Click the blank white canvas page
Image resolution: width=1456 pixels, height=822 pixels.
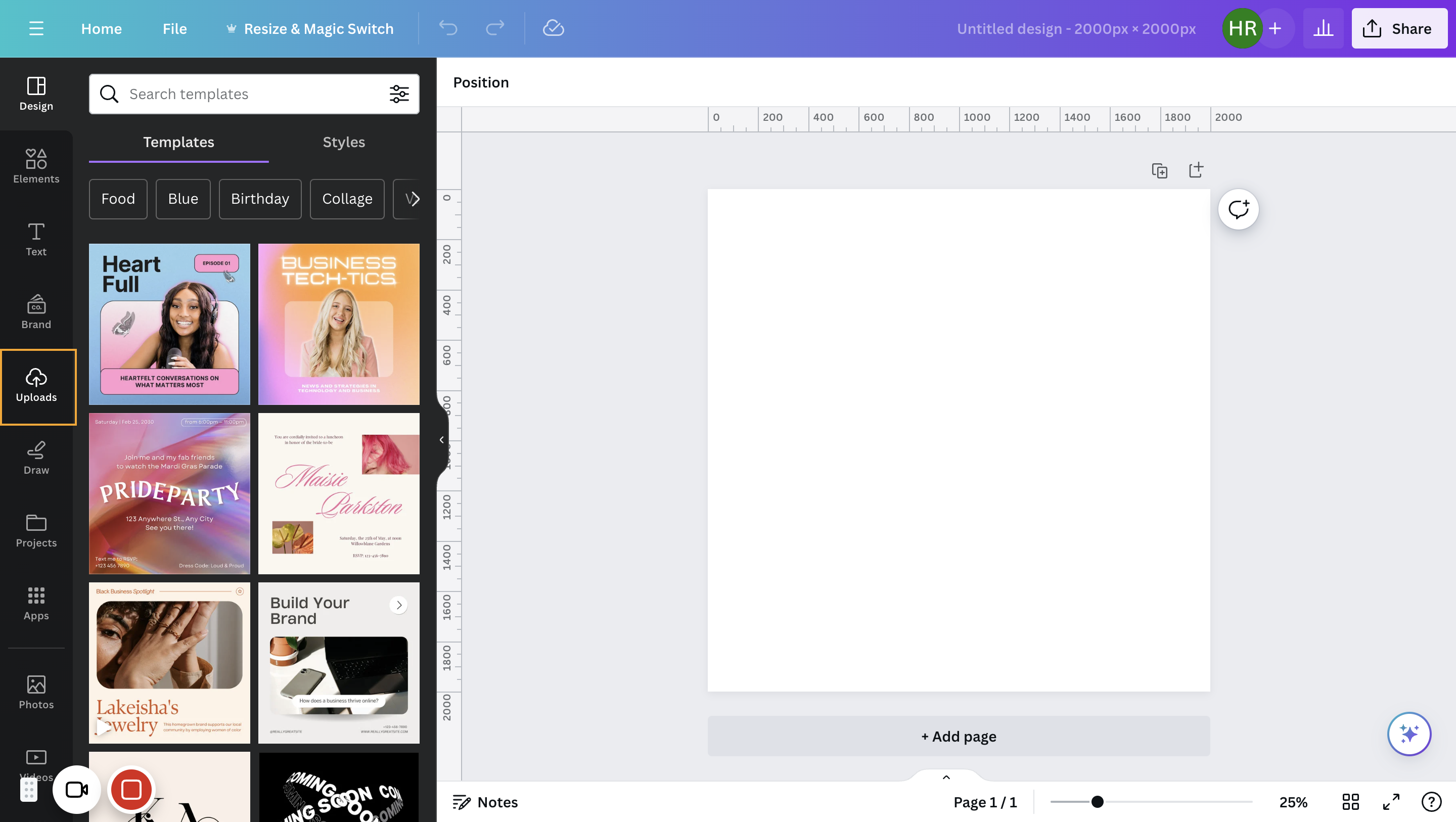point(959,440)
